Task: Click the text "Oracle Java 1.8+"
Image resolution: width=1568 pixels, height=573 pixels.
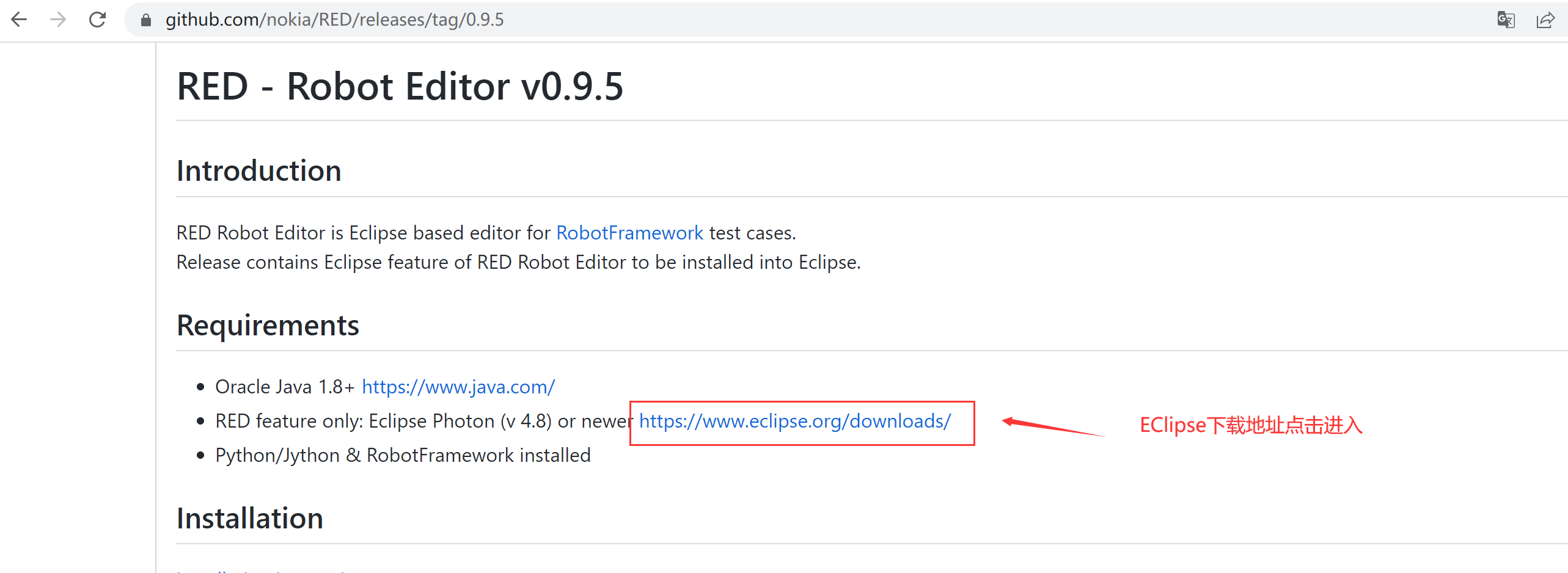Action: click(x=285, y=387)
